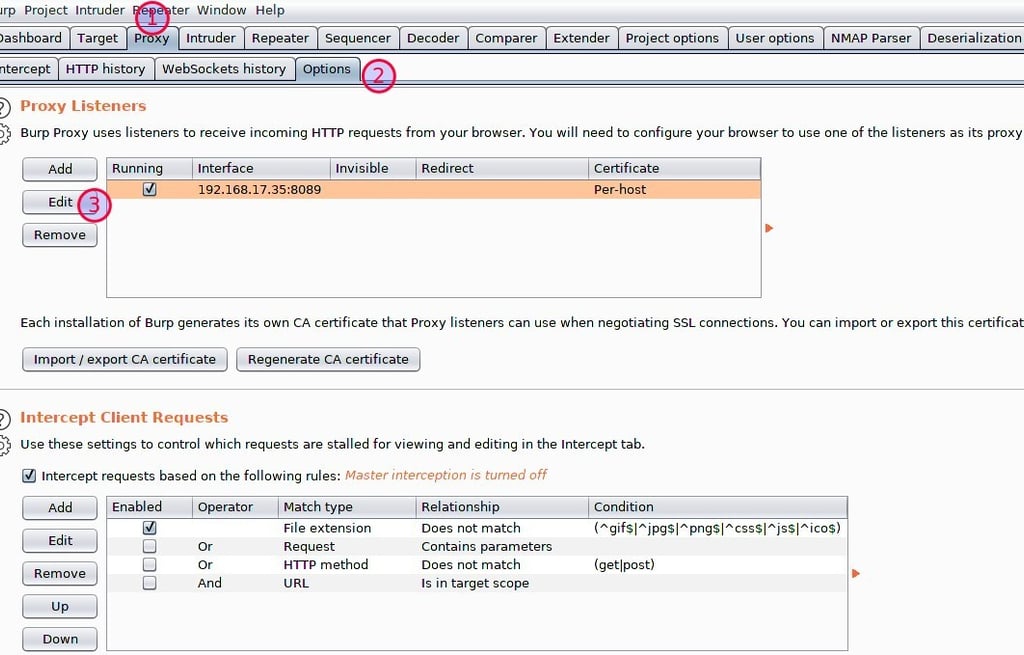
Task: Remove the selected intercept rule
Action: pyautogui.click(x=59, y=573)
